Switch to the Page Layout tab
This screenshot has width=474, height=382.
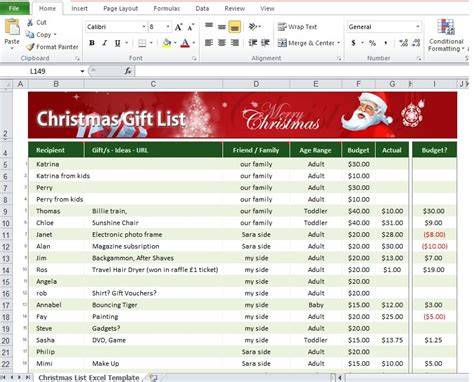pos(120,9)
